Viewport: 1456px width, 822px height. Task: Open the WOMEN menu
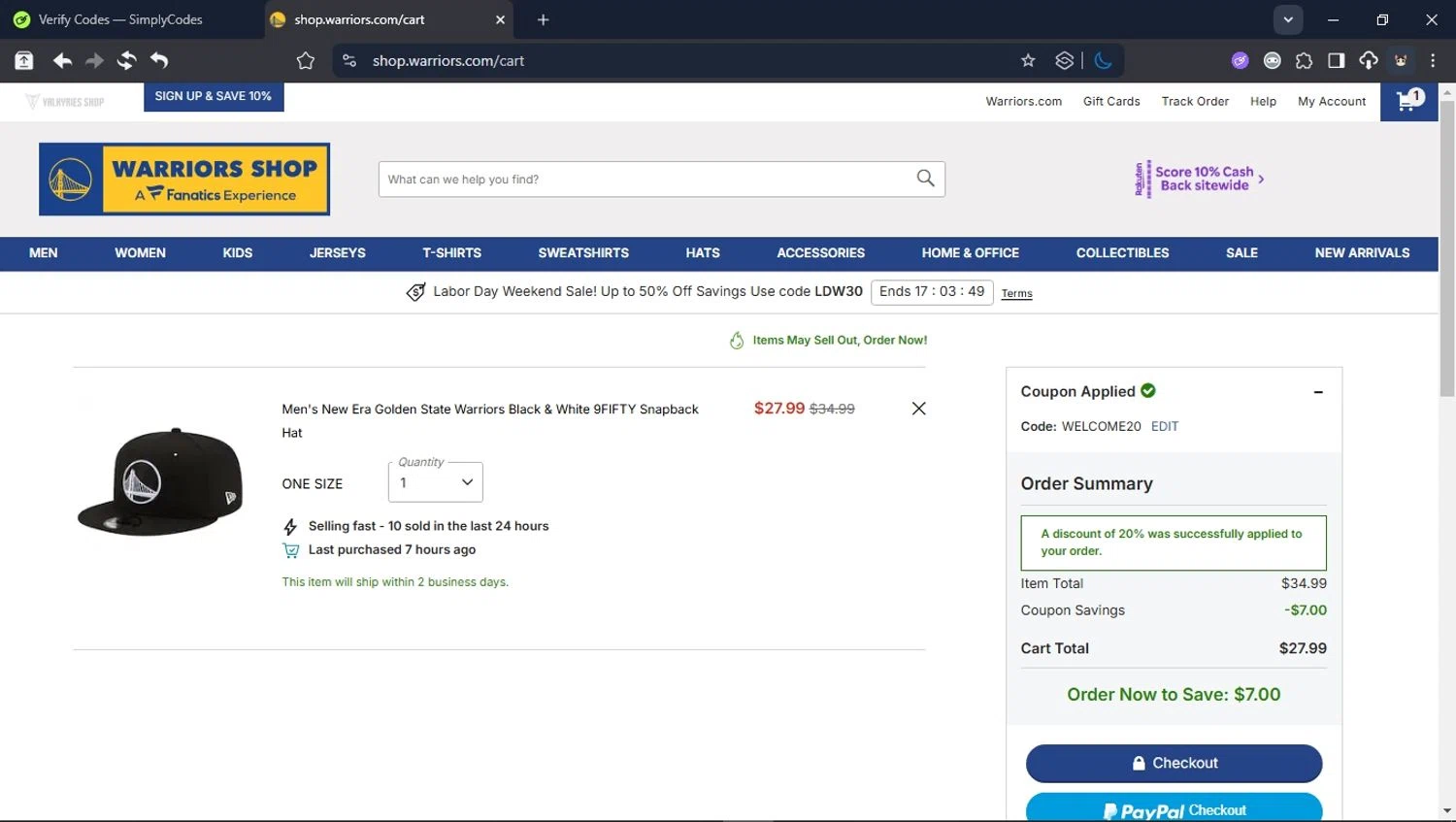point(141,253)
